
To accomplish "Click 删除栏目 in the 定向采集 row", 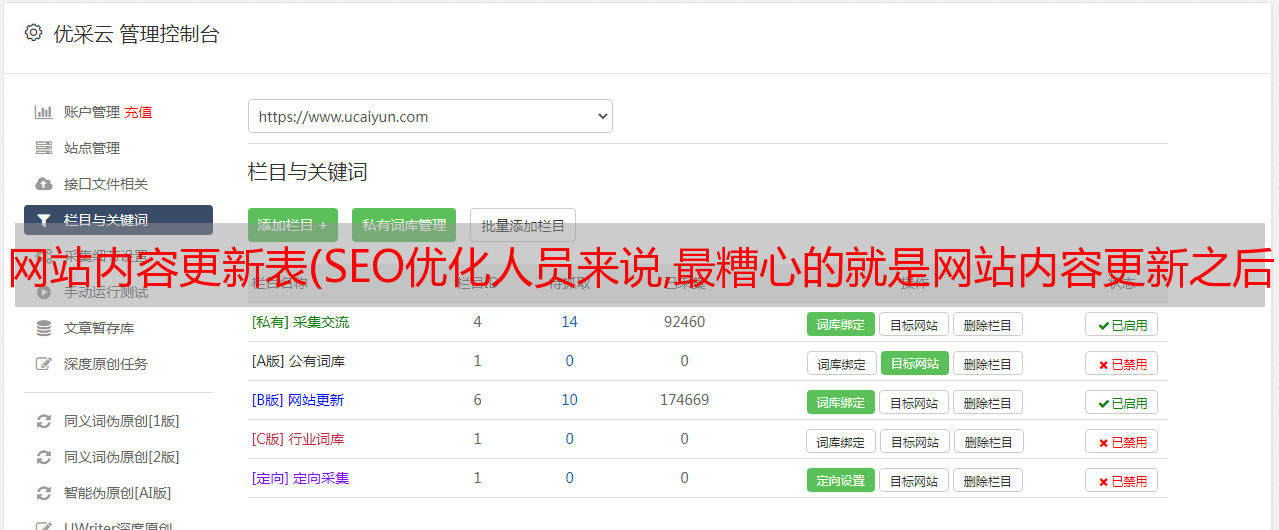I will (988, 480).
